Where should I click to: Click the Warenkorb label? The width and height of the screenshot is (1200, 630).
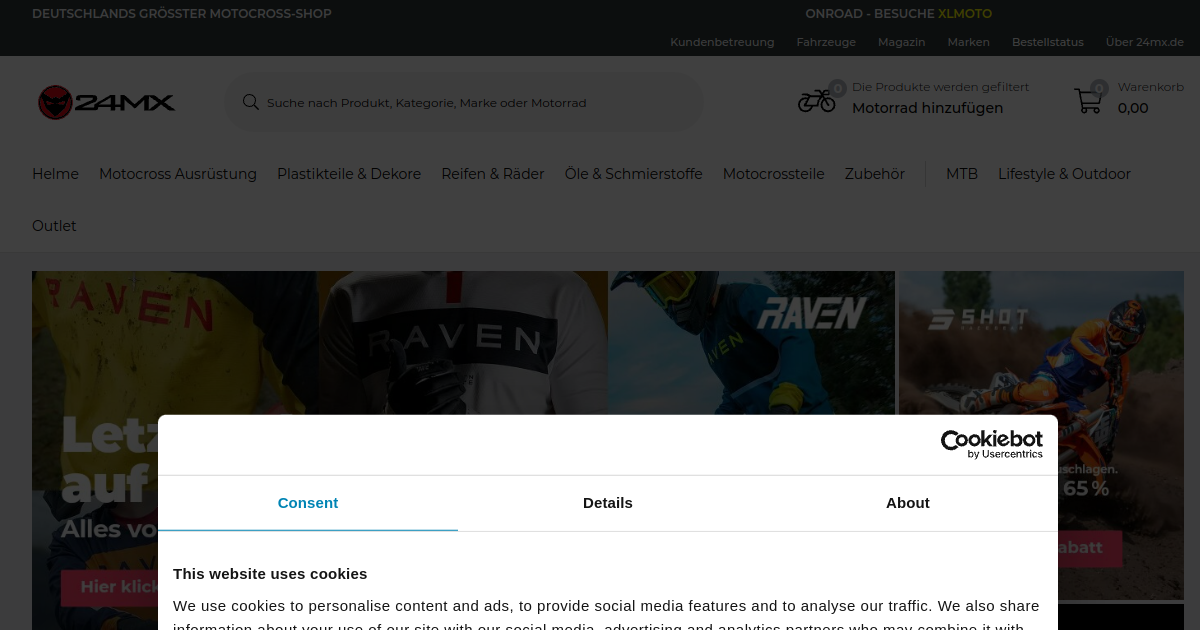point(1151,87)
